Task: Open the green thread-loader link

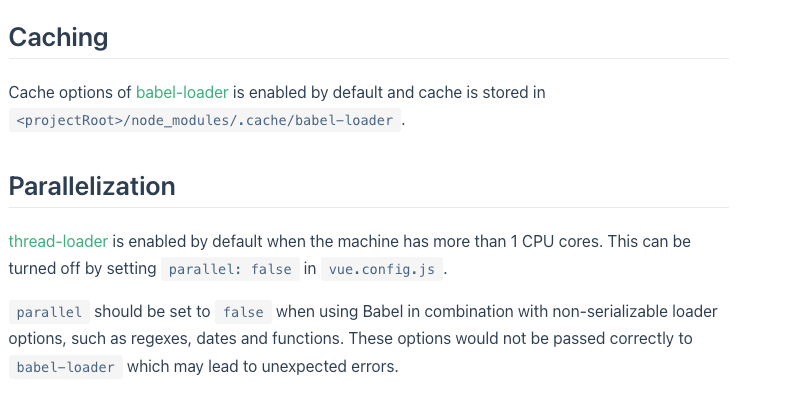Action: point(58,241)
